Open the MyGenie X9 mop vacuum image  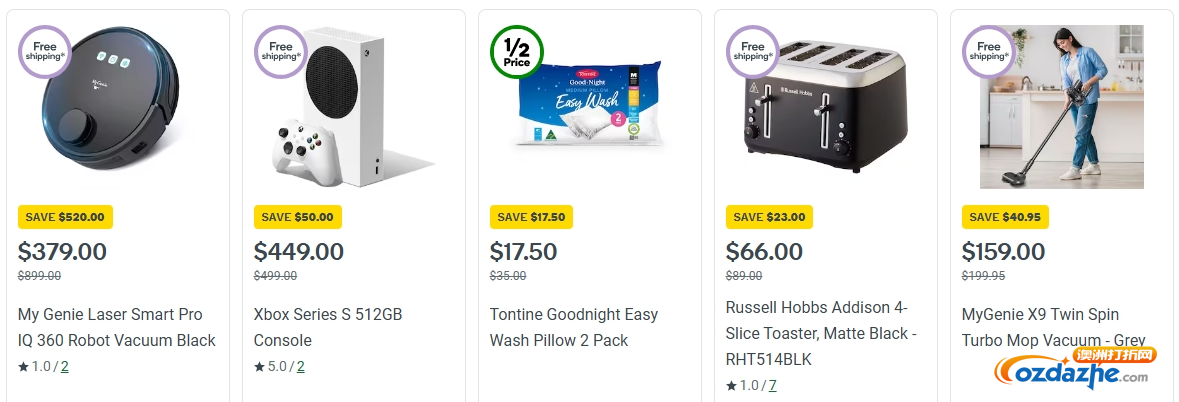[1062, 107]
